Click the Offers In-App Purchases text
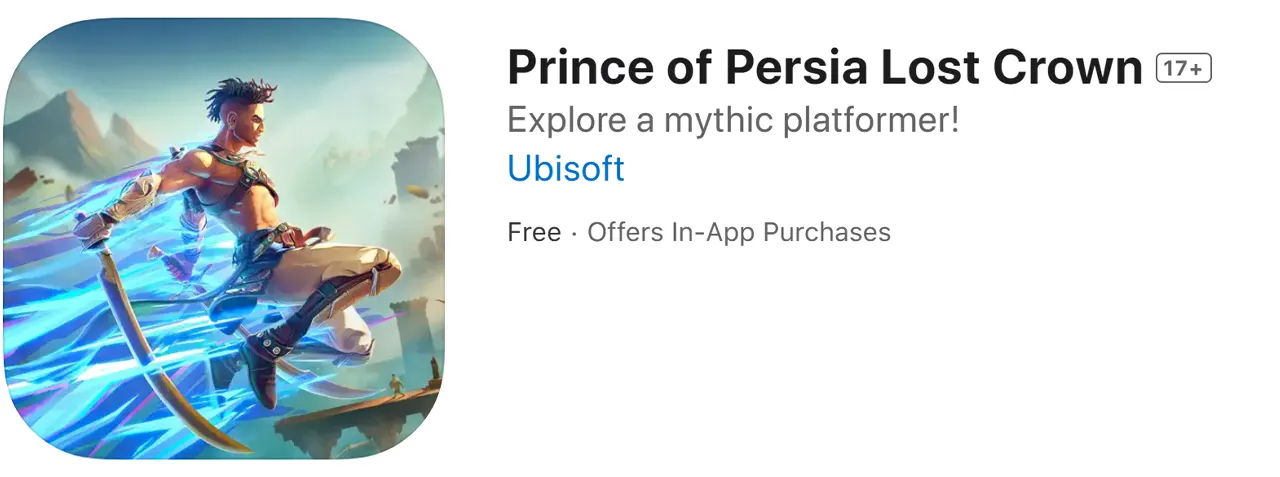Viewport: 1280px width, 477px height. click(x=738, y=232)
